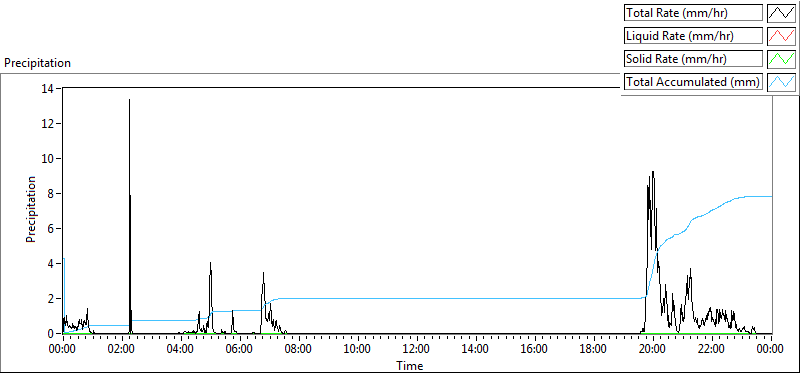
Task: Click the 08:00 time axis label
Action: pyautogui.click(x=299, y=349)
